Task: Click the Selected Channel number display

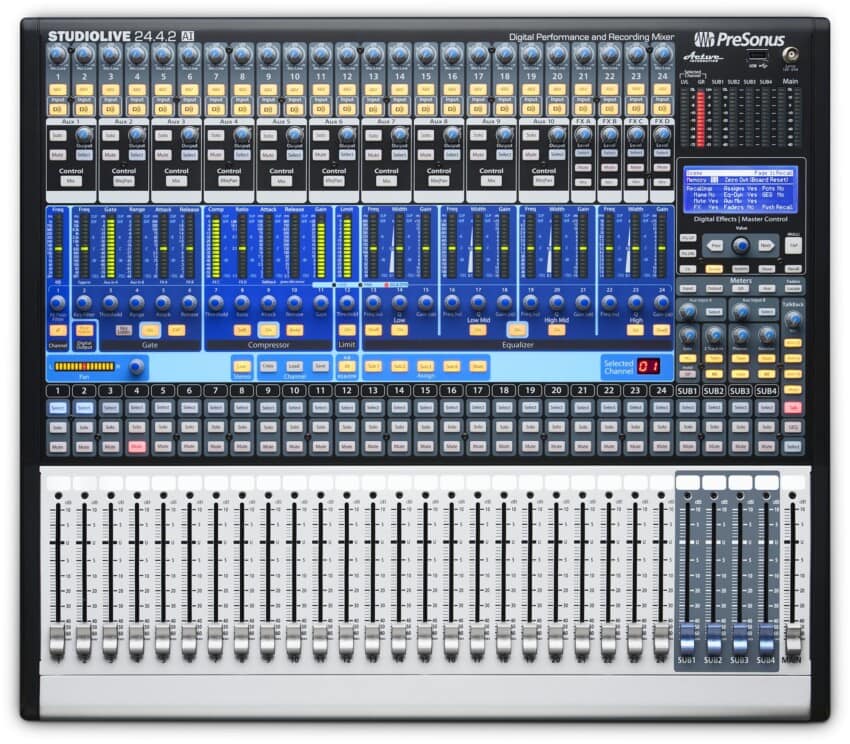Action: (647, 366)
